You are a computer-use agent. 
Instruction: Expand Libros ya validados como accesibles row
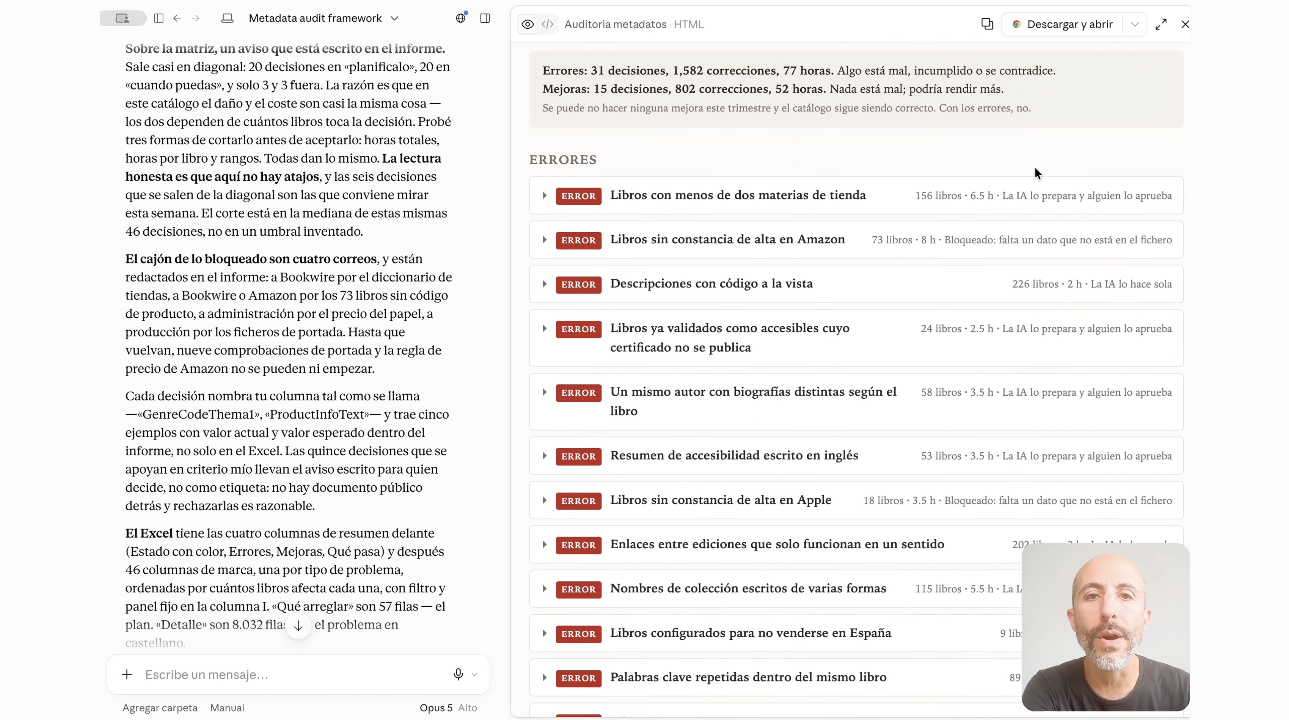(856, 338)
